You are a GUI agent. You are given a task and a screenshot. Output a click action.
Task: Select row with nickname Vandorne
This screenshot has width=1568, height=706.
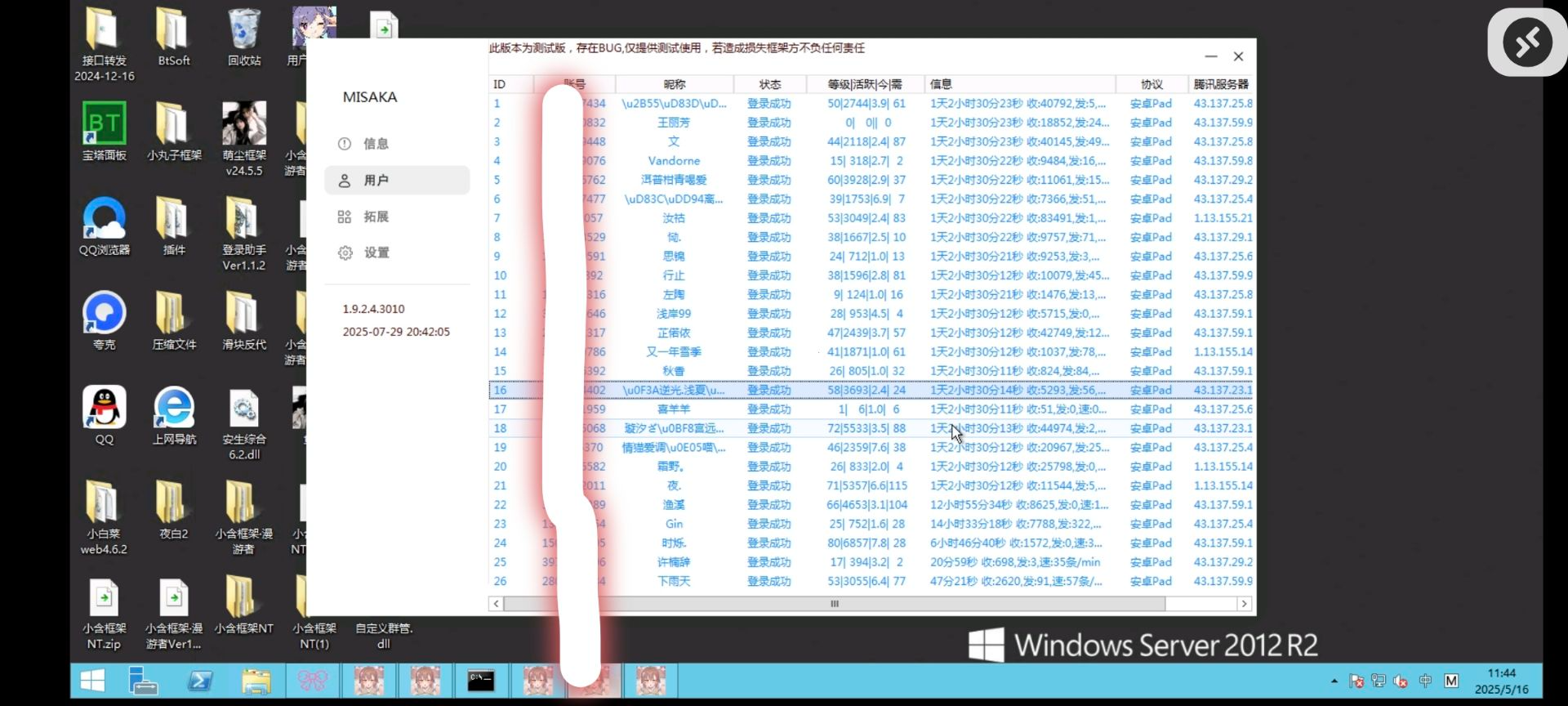coord(674,161)
